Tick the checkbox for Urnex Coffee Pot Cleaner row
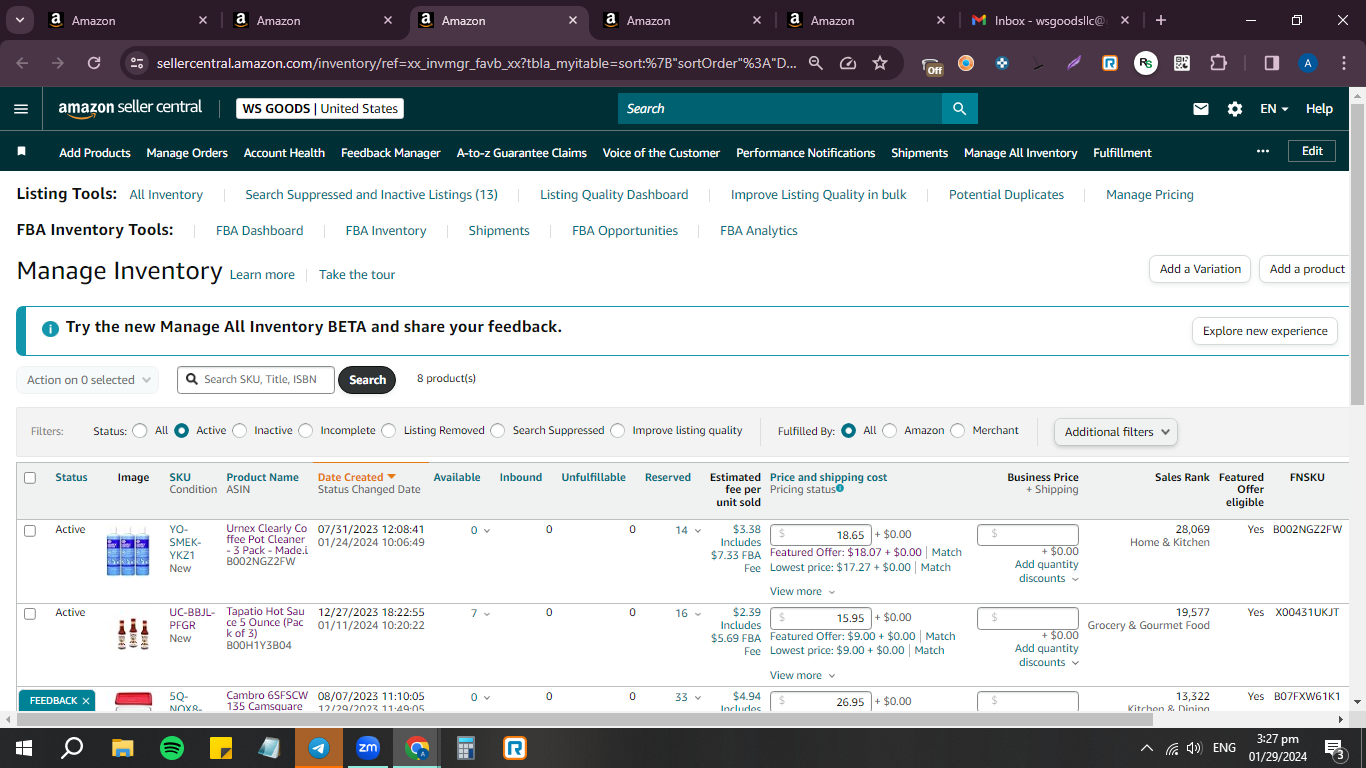Image resolution: width=1366 pixels, height=768 pixels. (30, 530)
